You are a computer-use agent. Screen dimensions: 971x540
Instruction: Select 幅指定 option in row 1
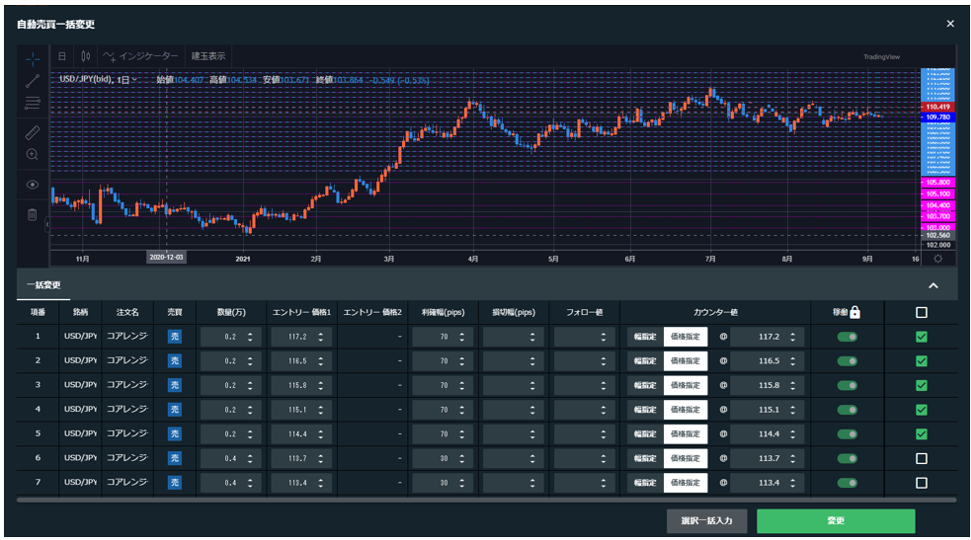[645, 337]
